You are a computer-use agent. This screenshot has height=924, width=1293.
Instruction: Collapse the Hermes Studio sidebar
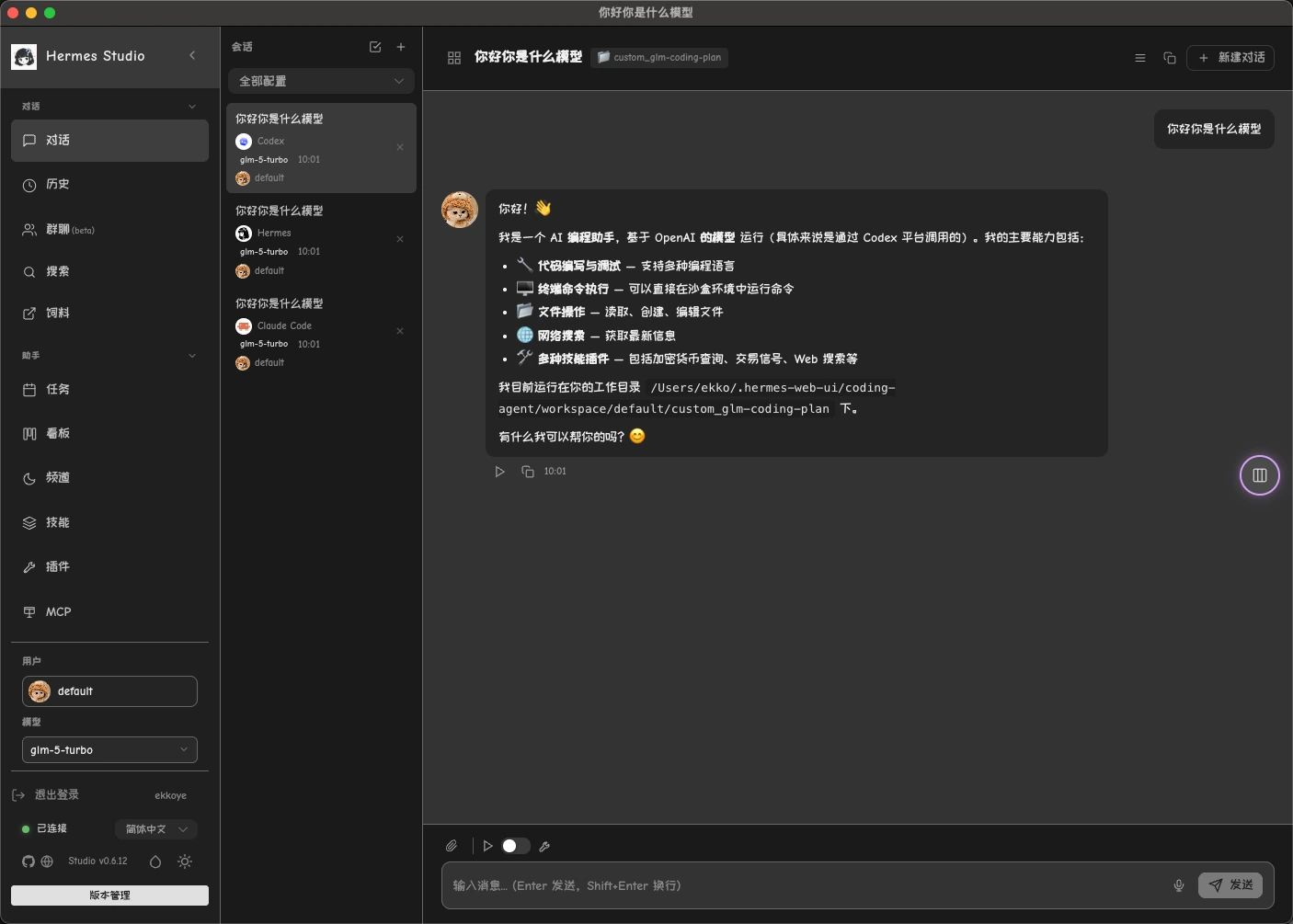[192, 56]
